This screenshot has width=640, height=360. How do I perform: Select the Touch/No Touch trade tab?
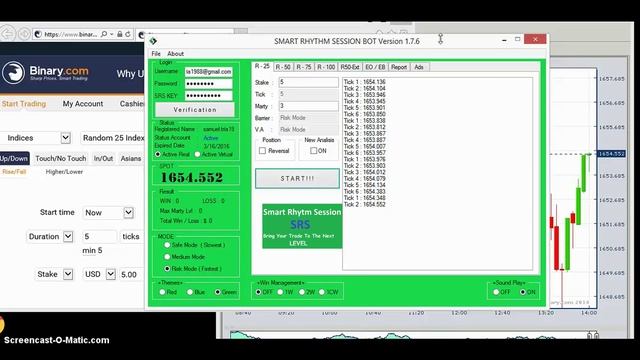pos(61,158)
